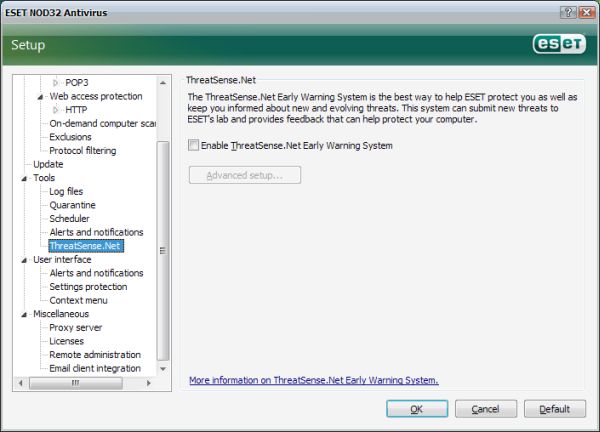Enable ThreatSense.Net Early Warning System checkbox
Viewport: 600px width, 432px height.
[193, 145]
